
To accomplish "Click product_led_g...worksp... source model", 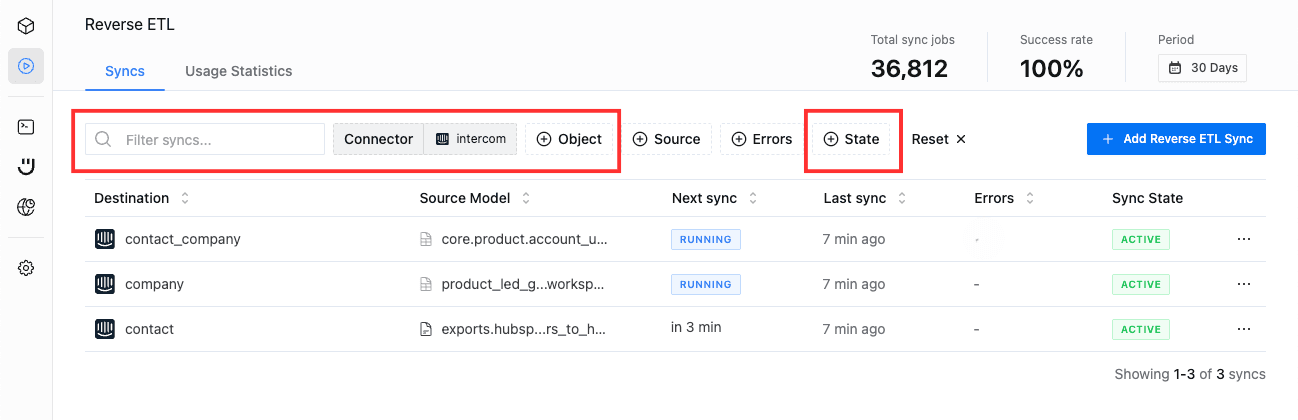I will tap(523, 285).
